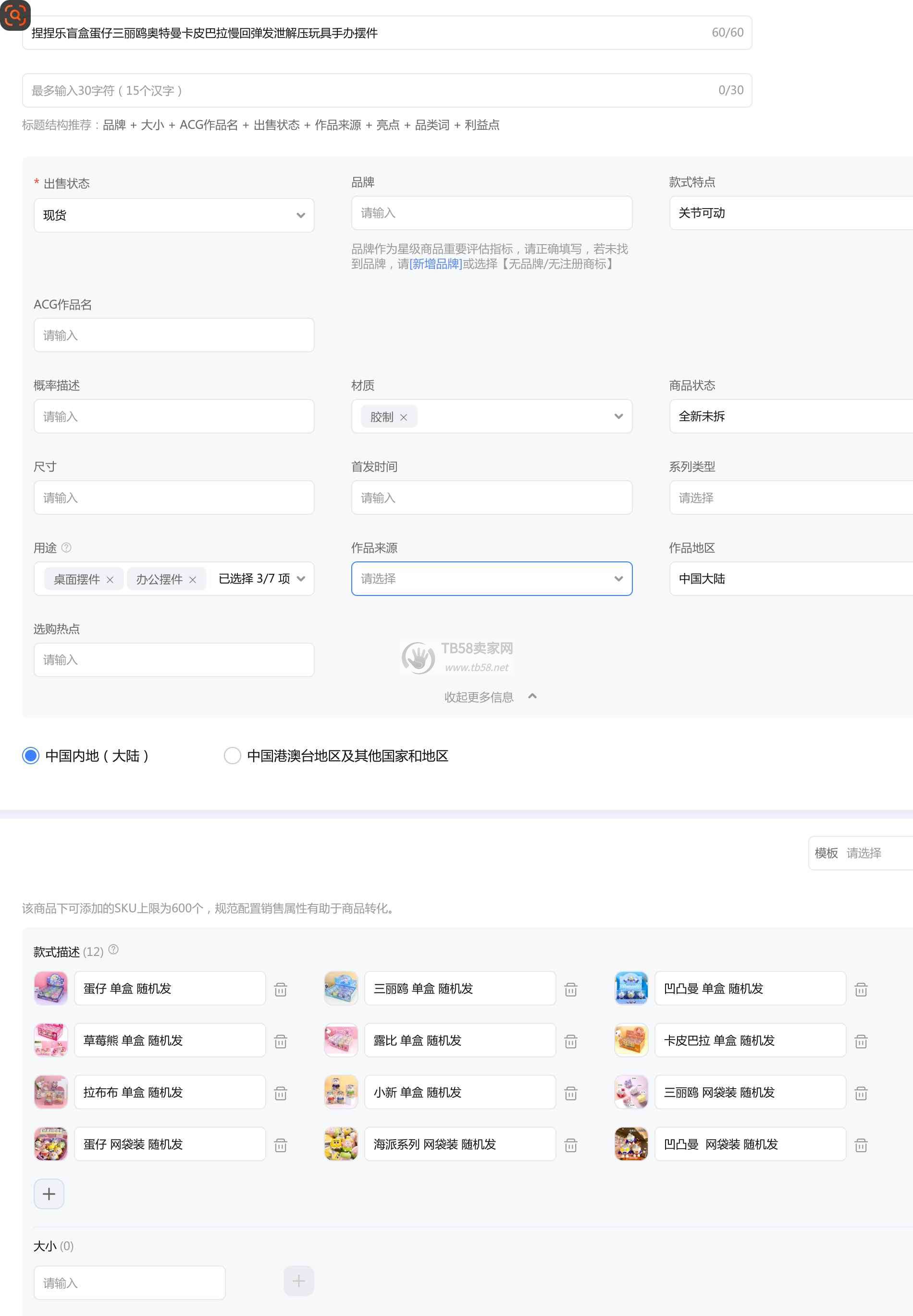Remove the 卡皮巴拉 单盒 随机发 variant
Screen dimensions: 913x1316
click(x=860, y=1042)
